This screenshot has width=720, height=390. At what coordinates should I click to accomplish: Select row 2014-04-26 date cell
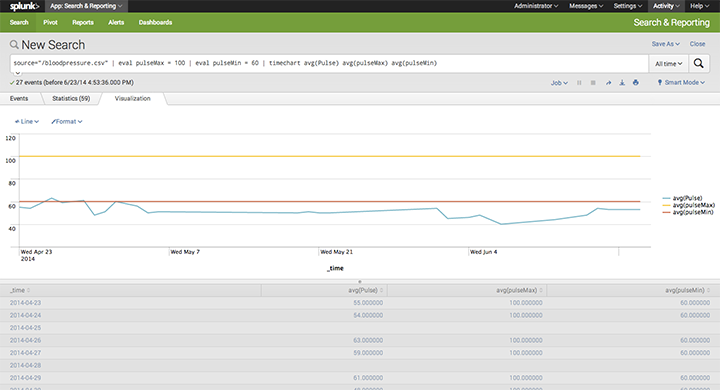click(25, 340)
